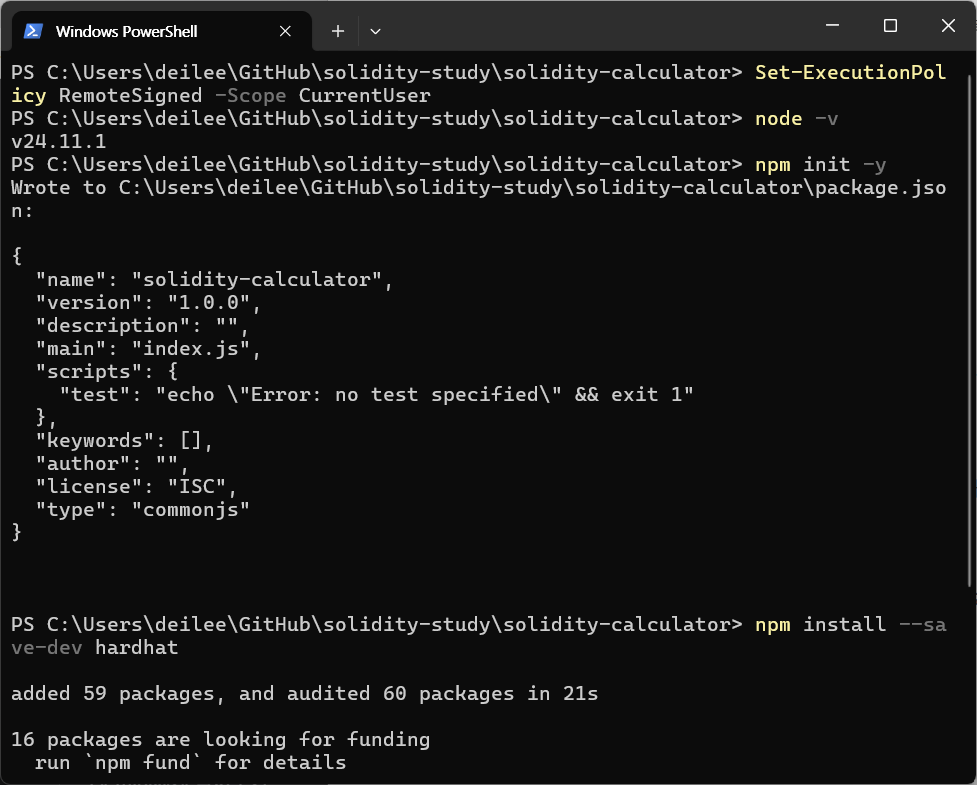Click the PowerShell icon in the tab

(x=33, y=31)
